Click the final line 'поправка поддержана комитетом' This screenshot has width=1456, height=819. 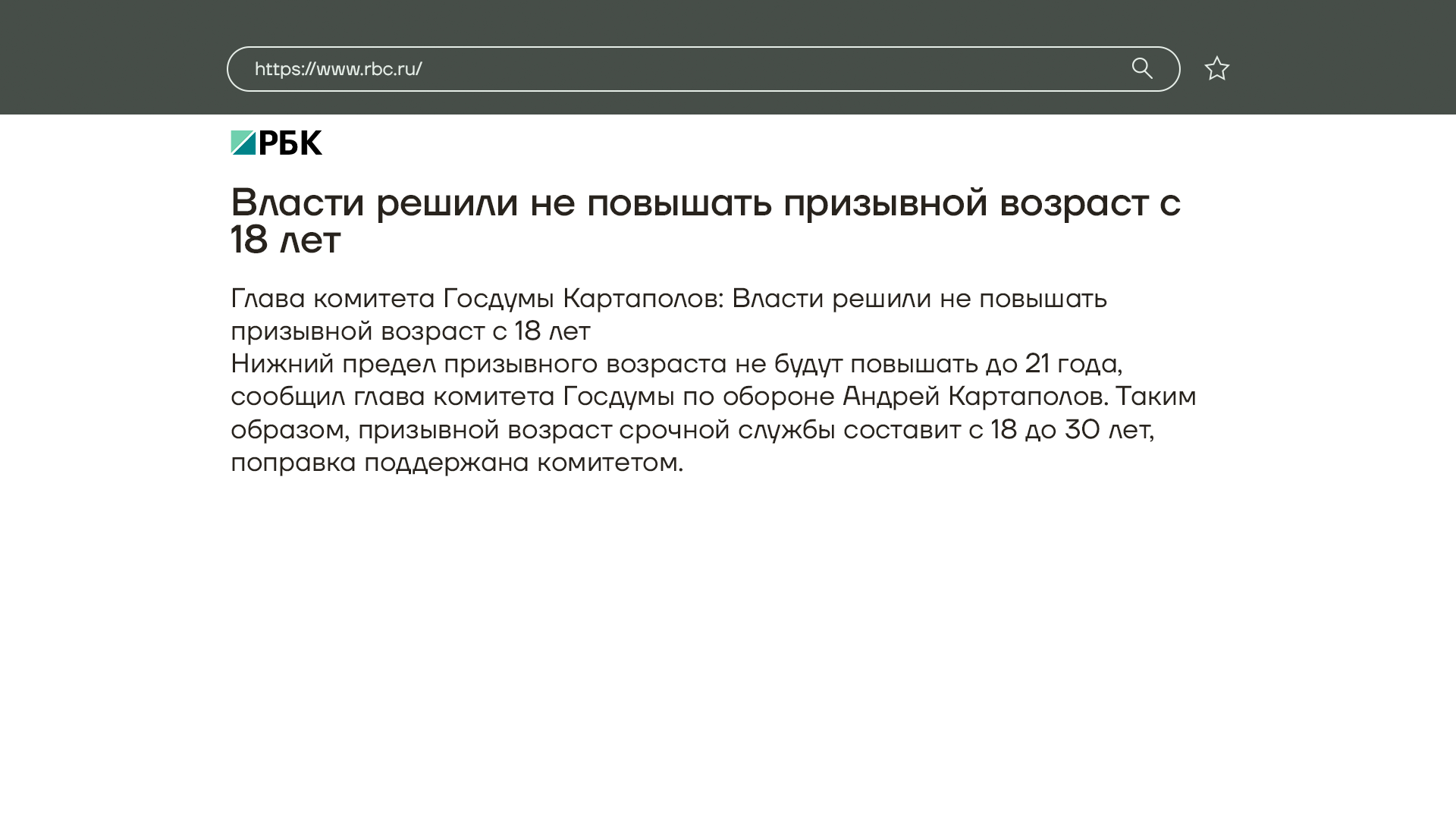(x=457, y=463)
